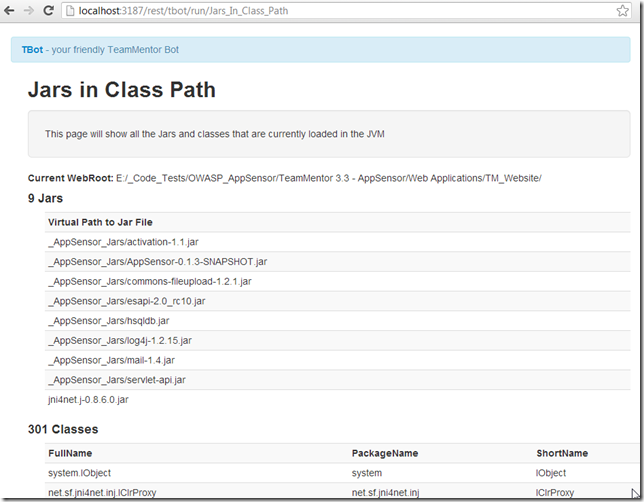Click the page icon in address bar
Viewport: 644px width, 502px height.
69,10
